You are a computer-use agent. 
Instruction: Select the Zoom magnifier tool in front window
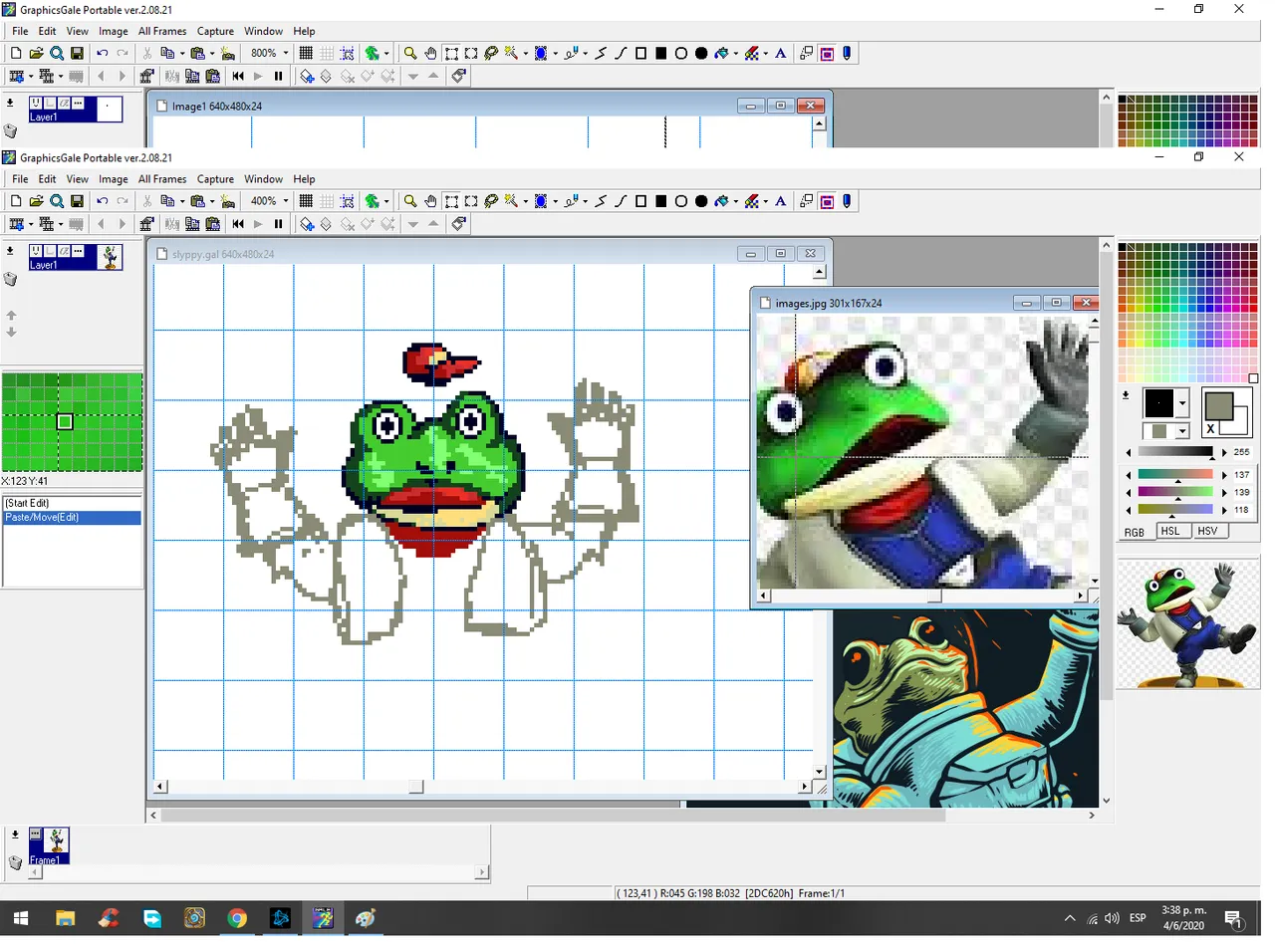click(x=409, y=201)
